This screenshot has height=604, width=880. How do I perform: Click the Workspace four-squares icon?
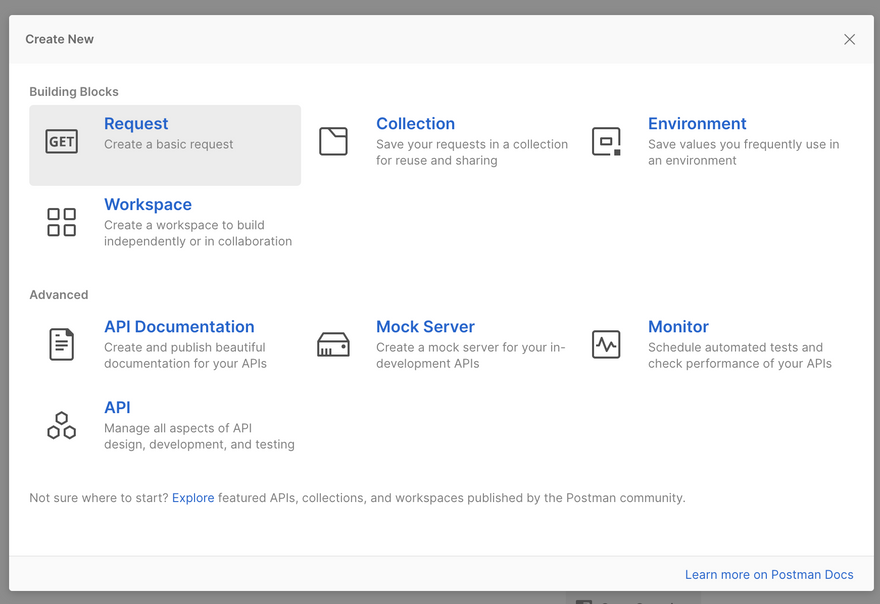pos(62,222)
